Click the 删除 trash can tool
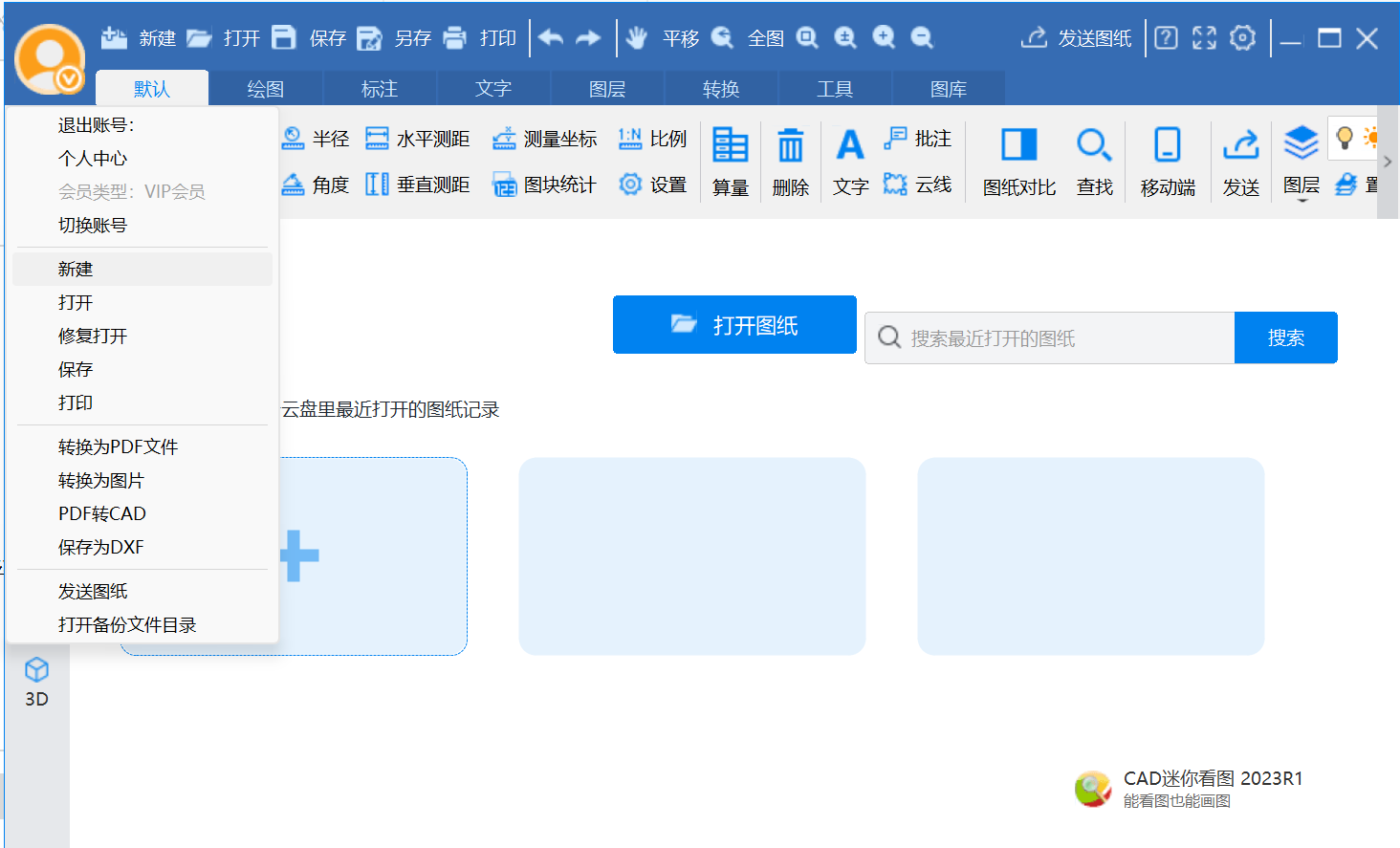Viewport: 1400px width, 848px height. [x=791, y=162]
